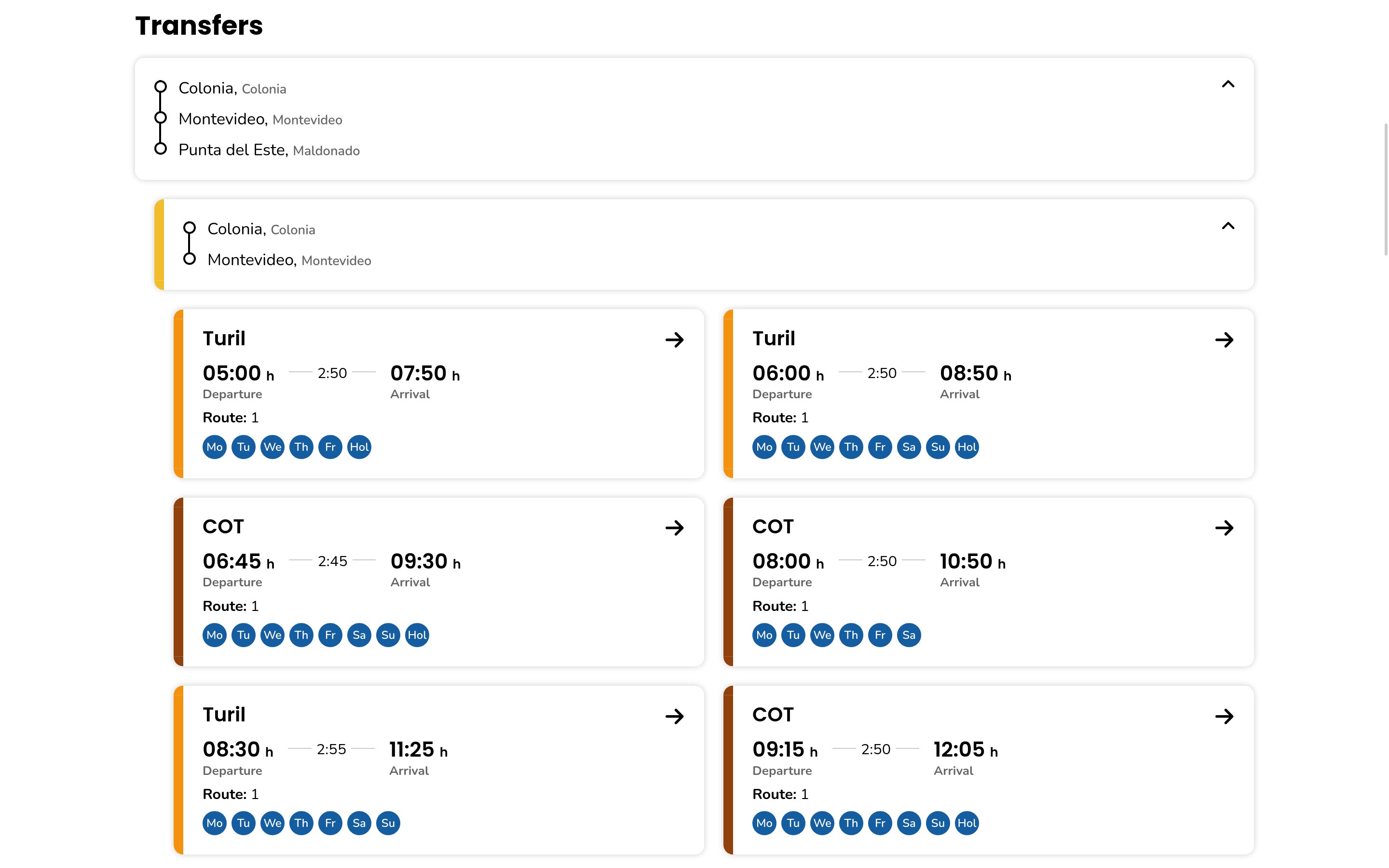Open arrow on COT 08:00 departure card
The height and width of the screenshot is (868, 1389).
[x=1224, y=528]
